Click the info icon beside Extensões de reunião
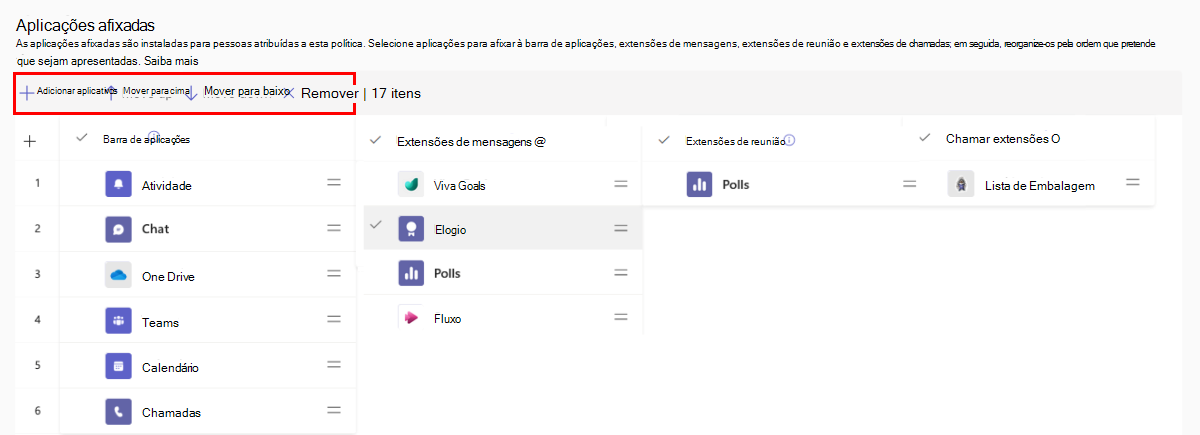 click(x=790, y=140)
